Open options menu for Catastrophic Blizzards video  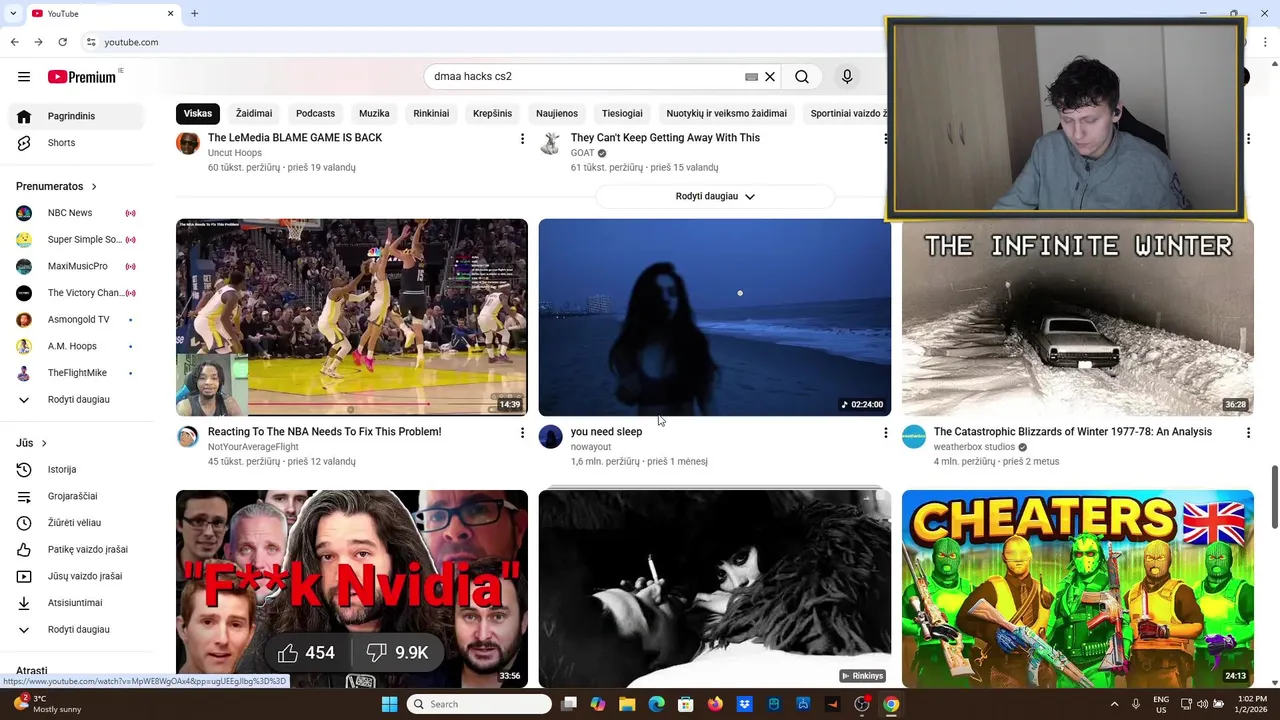(1248, 433)
